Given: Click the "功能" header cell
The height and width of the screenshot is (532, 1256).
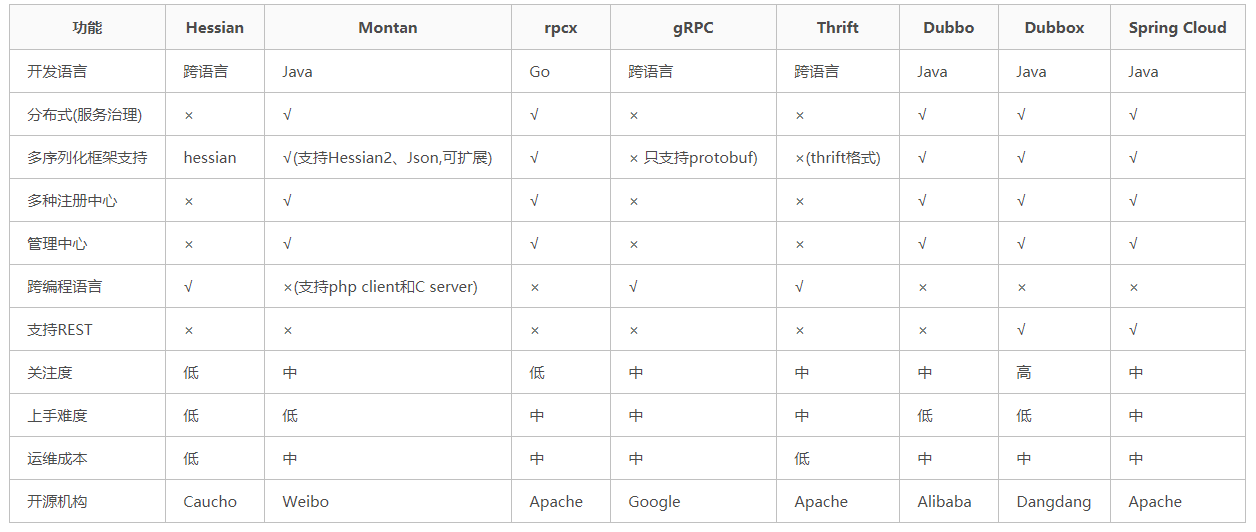Looking at the screenshot, I should pos(87,28).
